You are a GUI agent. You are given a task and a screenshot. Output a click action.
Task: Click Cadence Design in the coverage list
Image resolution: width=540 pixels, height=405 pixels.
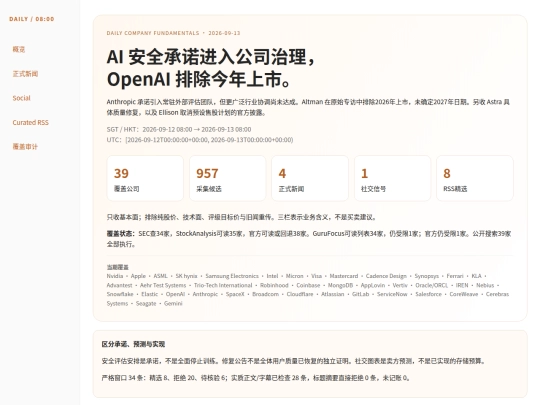click(x=386, y=276)
